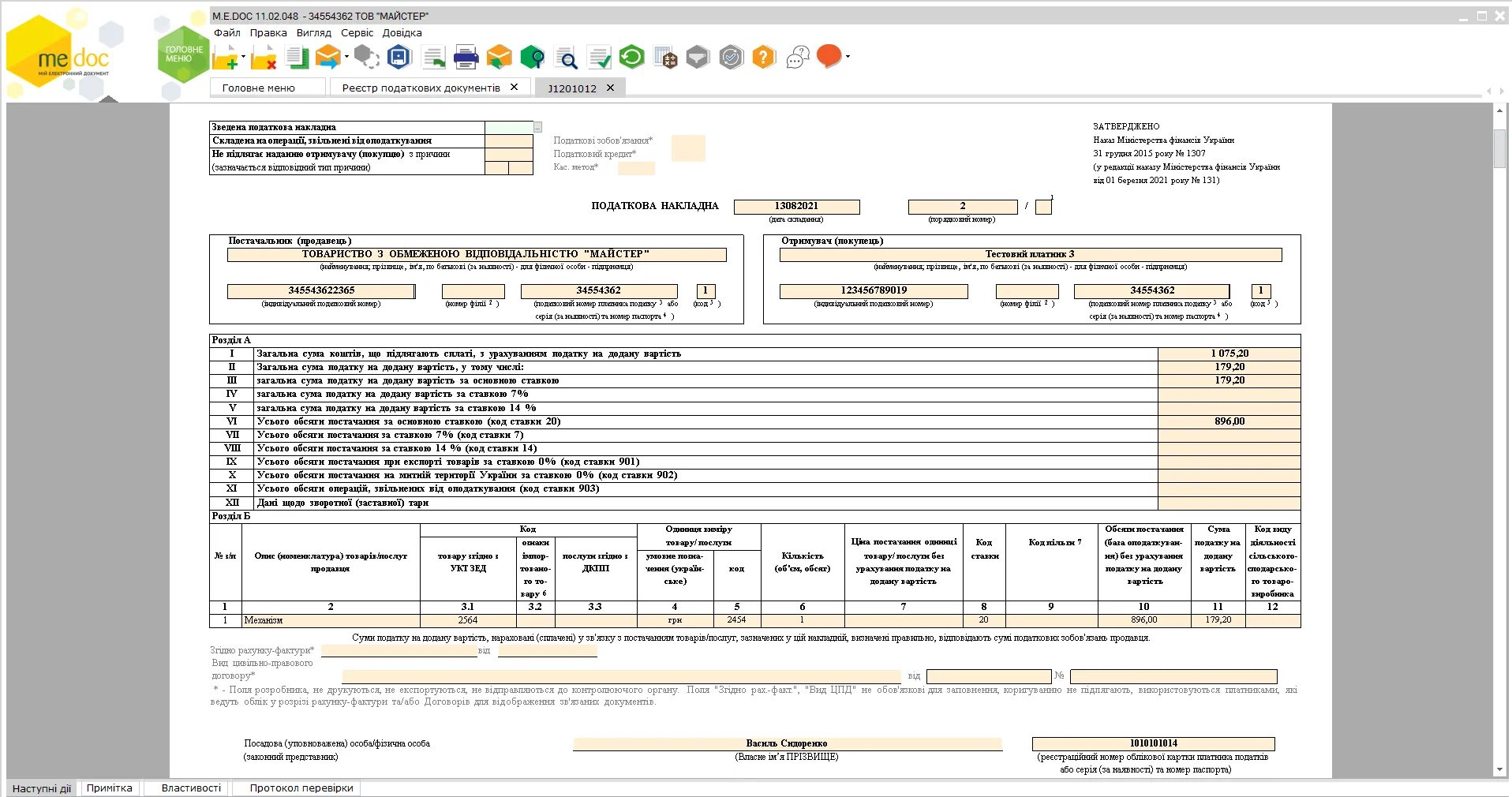Screen dimensions: 1512x797
Task: Click the green refresh recalculation icon
Action: [631, 57]
